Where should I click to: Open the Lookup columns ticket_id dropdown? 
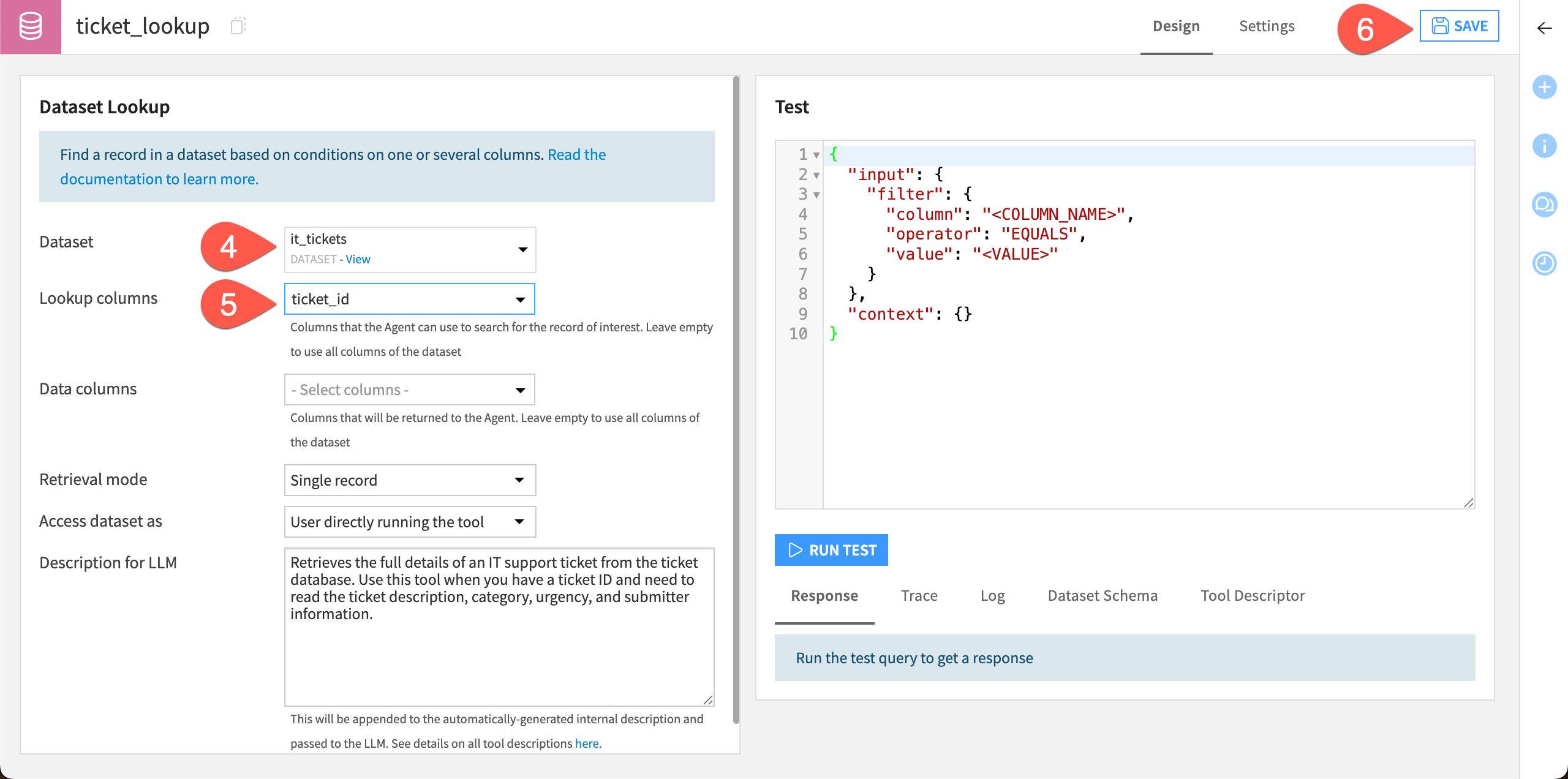(x=410, y=299)
